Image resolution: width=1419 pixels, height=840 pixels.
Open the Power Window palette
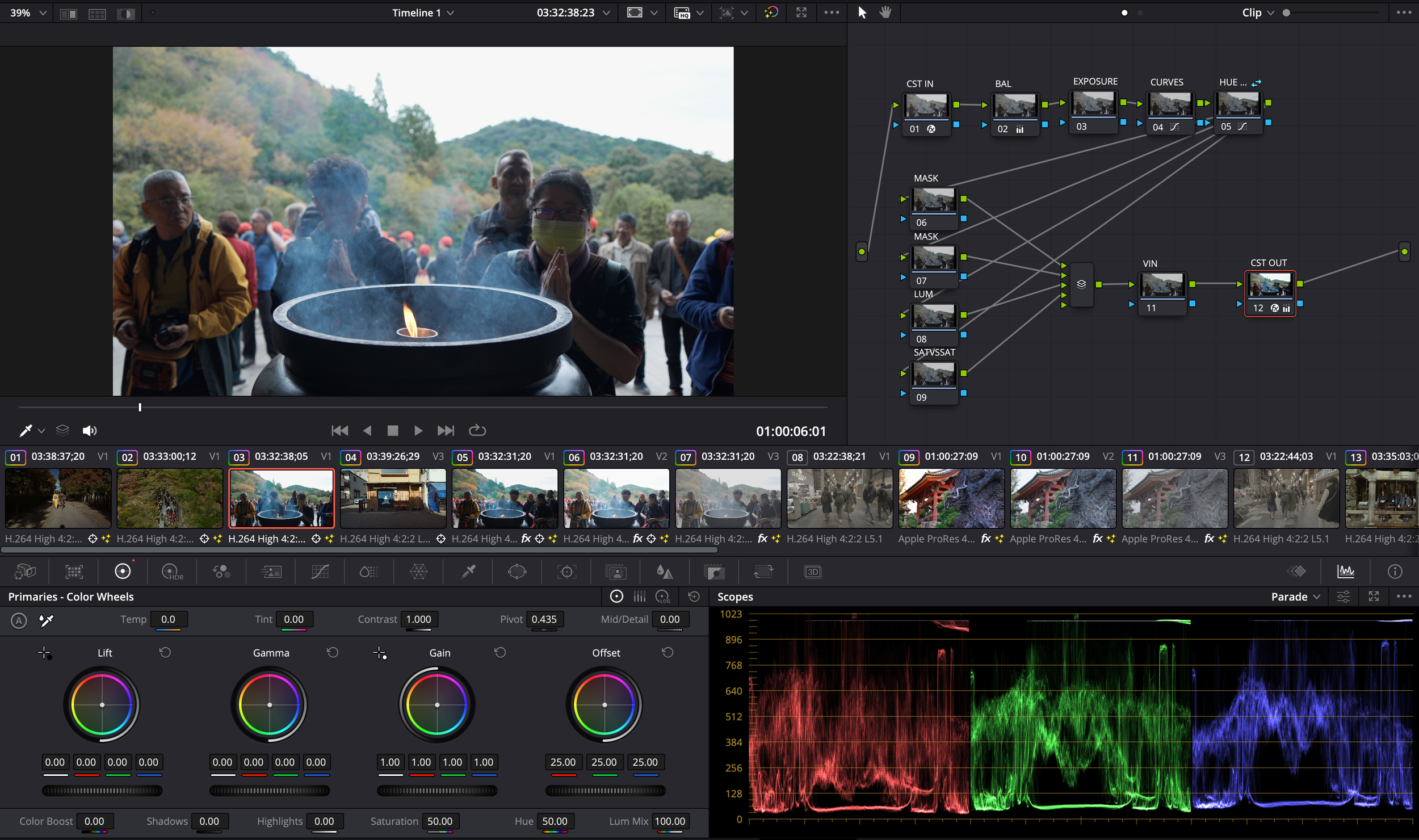pyautogui.click(x=517, y=572)
